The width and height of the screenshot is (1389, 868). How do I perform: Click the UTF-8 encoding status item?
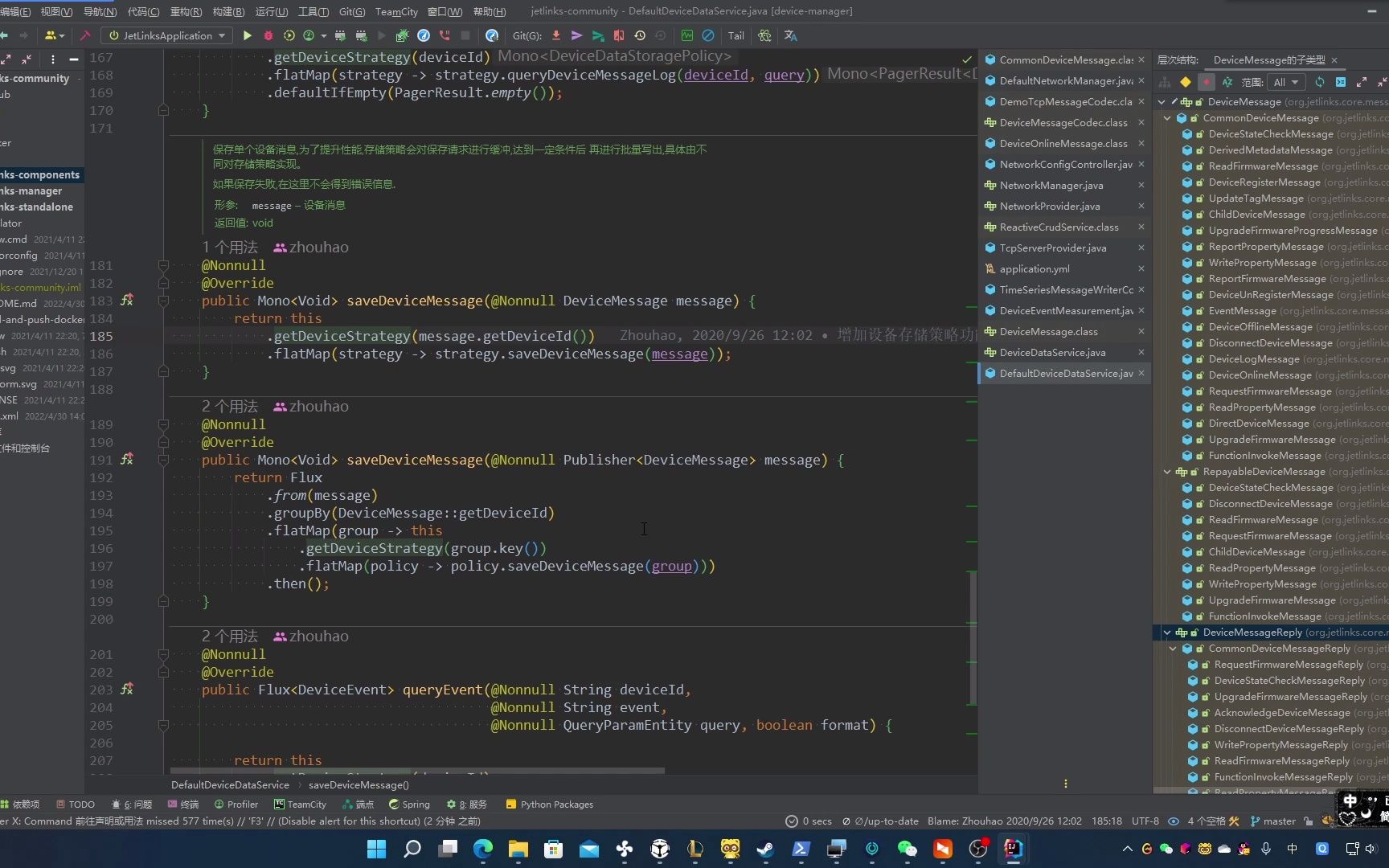(x=1145, y=821)
